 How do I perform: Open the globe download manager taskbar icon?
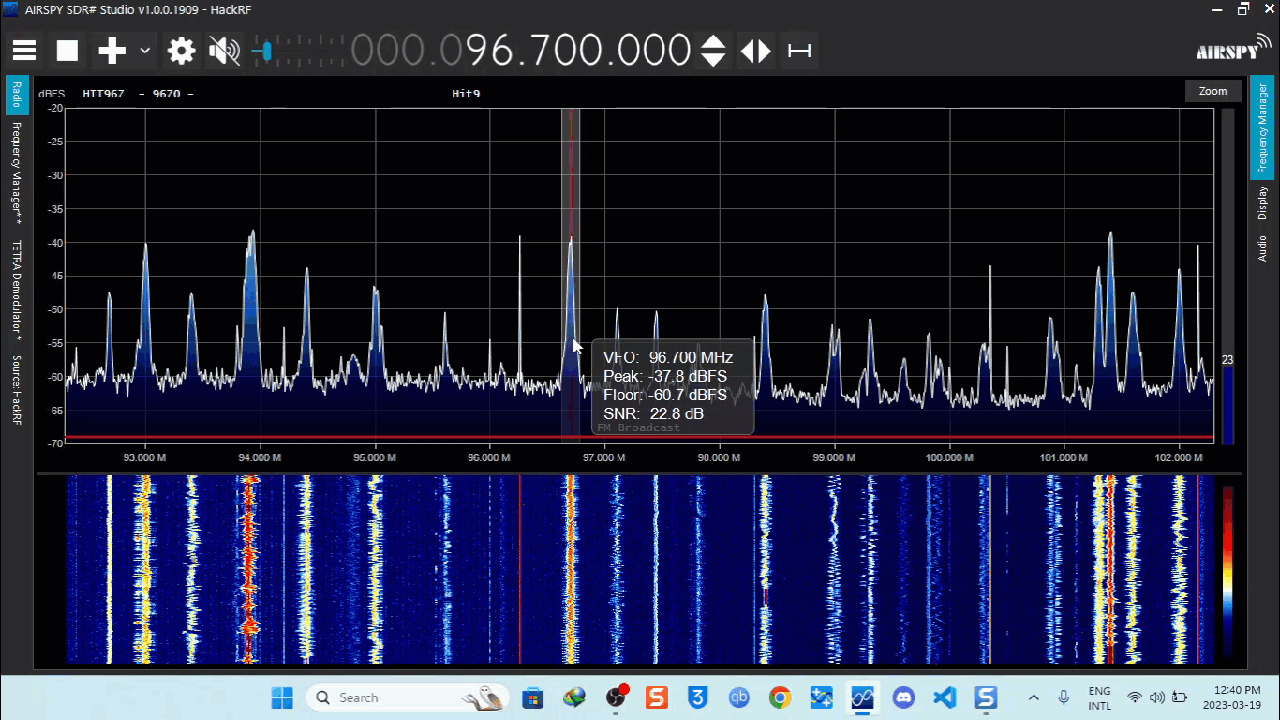[x=574, y=697]
